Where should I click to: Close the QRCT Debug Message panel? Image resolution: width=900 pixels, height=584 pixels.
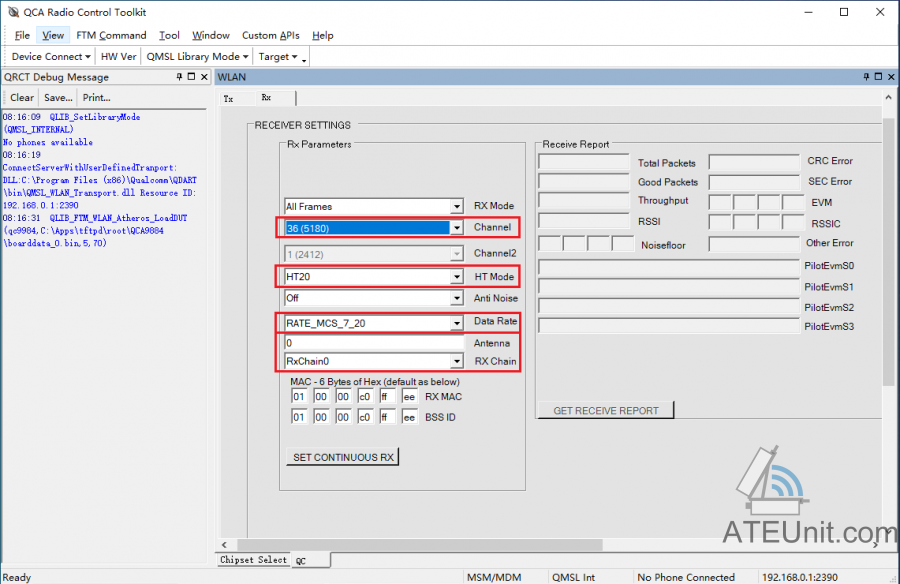point(204,76)
